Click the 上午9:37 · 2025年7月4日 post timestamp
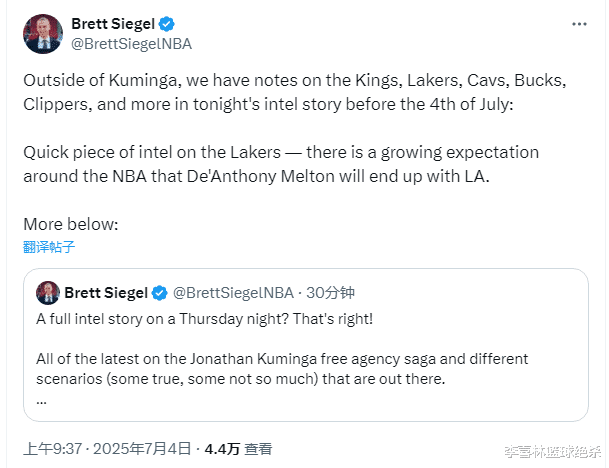The image size is (609, 468). (x=104, y=449)
